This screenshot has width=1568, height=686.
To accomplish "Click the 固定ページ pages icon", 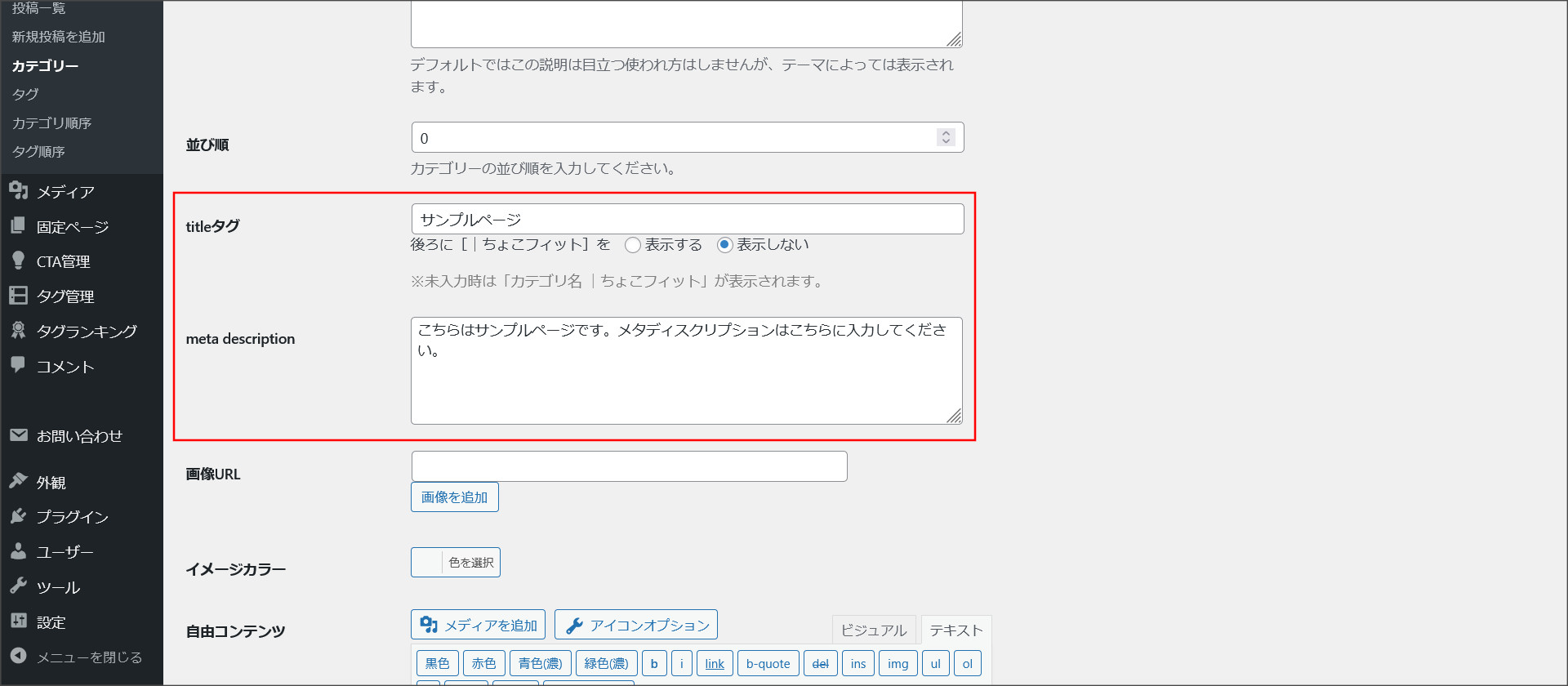I will point(19,226).
